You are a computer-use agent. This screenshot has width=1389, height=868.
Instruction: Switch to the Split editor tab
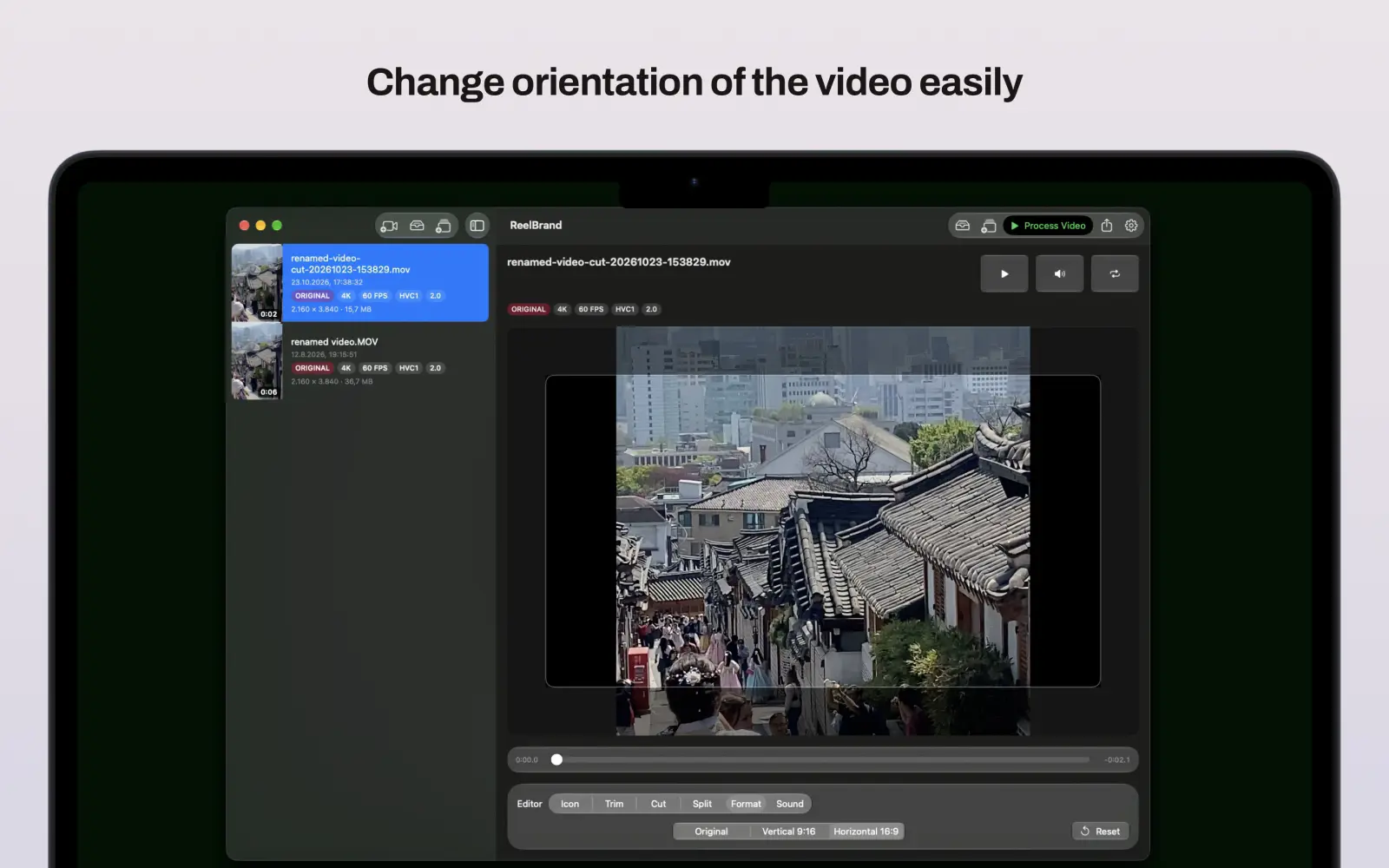702,804
